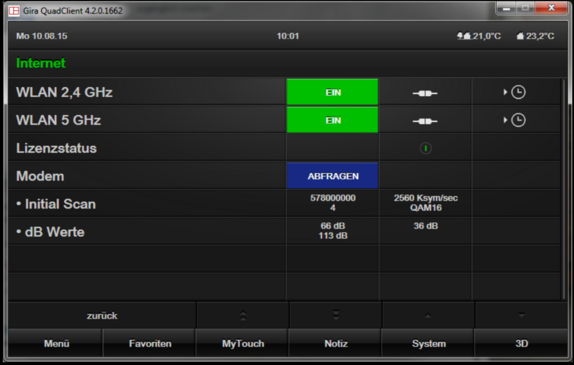Open the Menü tab
The height and width of the screenshot is (365, 574).
point(56,343)
